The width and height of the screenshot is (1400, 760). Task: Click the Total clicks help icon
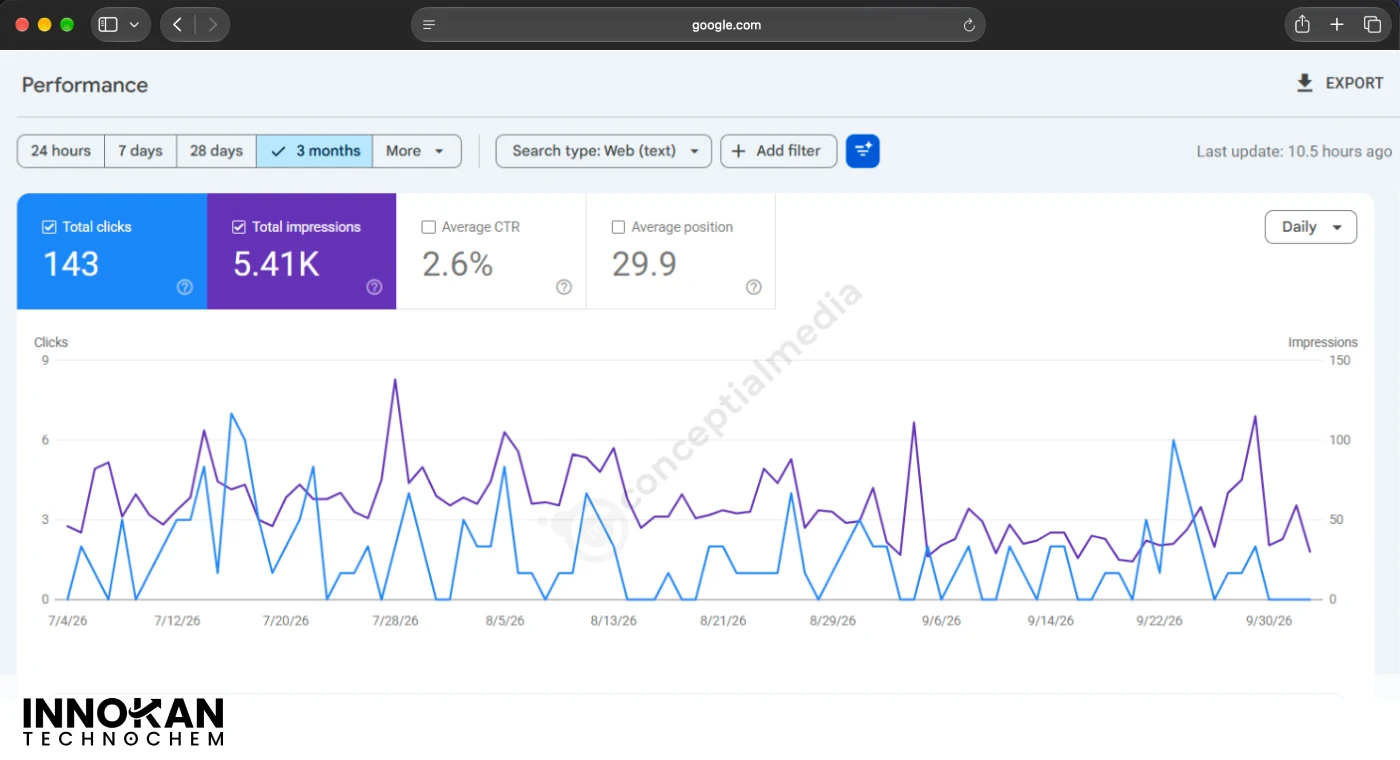(x=184, y=287)
